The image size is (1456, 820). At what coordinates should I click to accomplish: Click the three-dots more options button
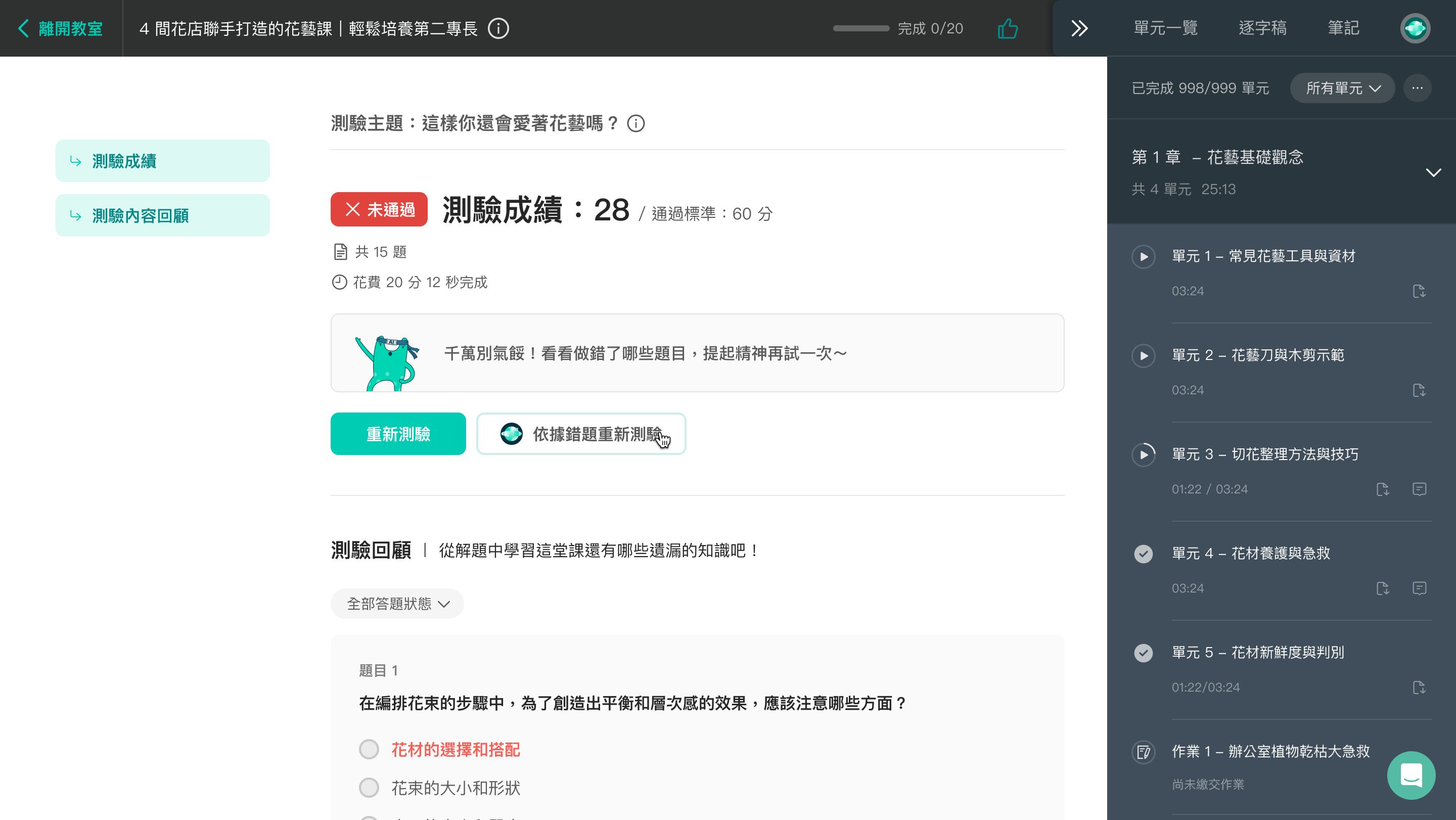pos(1417,88)
